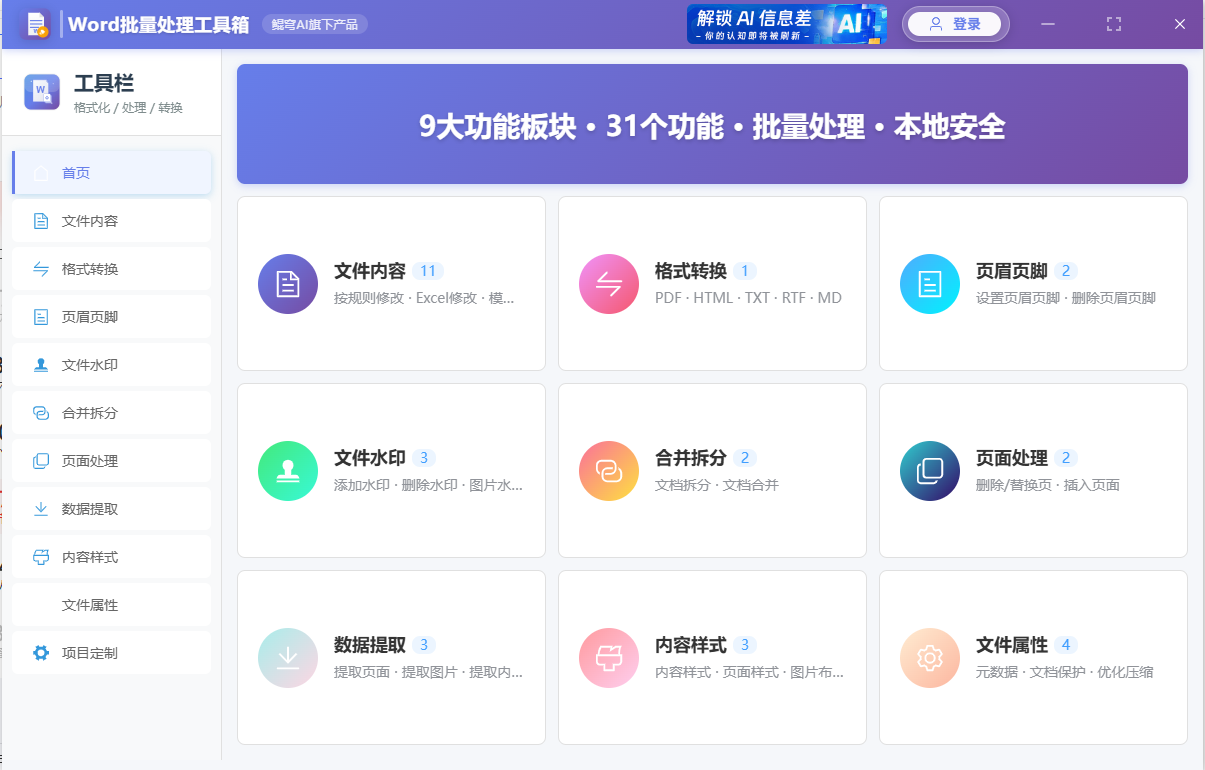
Task: Click the green 文件水印 watermark icon
Action: 287,470
